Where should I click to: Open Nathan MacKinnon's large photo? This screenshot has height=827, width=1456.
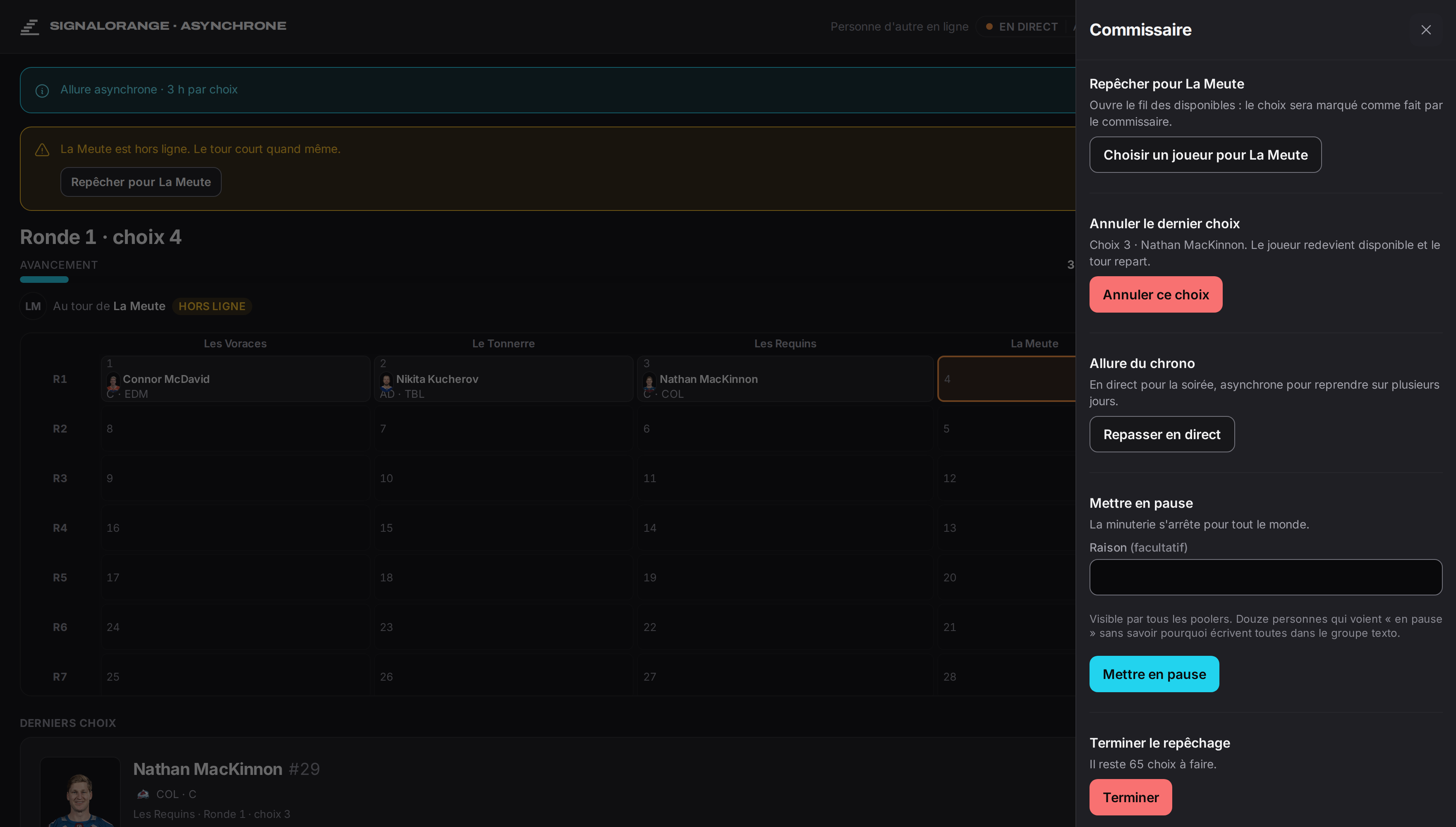pos(80,792)
